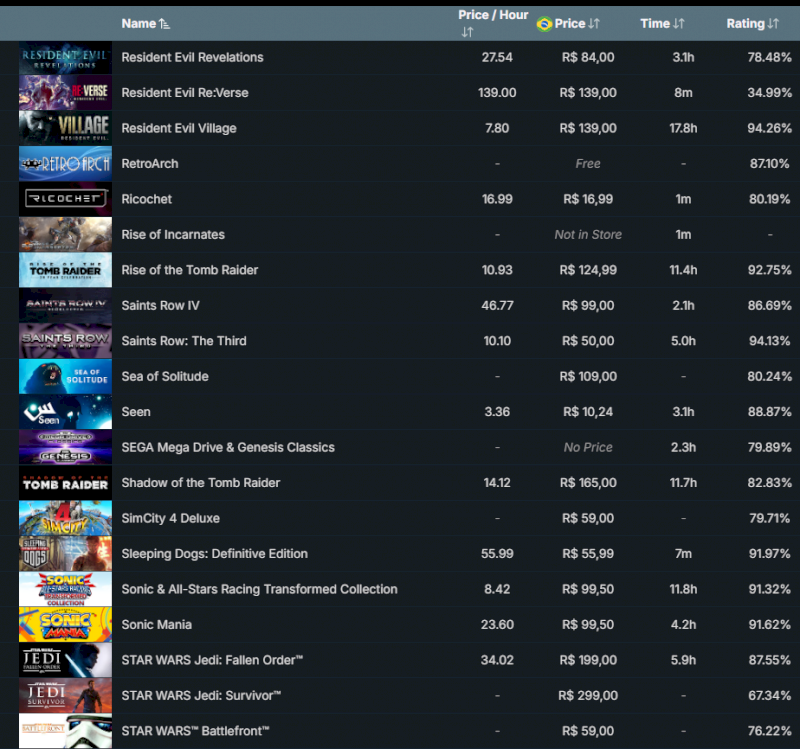Image resolution: width=800 pixels, height=749 pixels.
Task: Open Rise of the Tomb Raider thumbnail
Action: point(65,270)
